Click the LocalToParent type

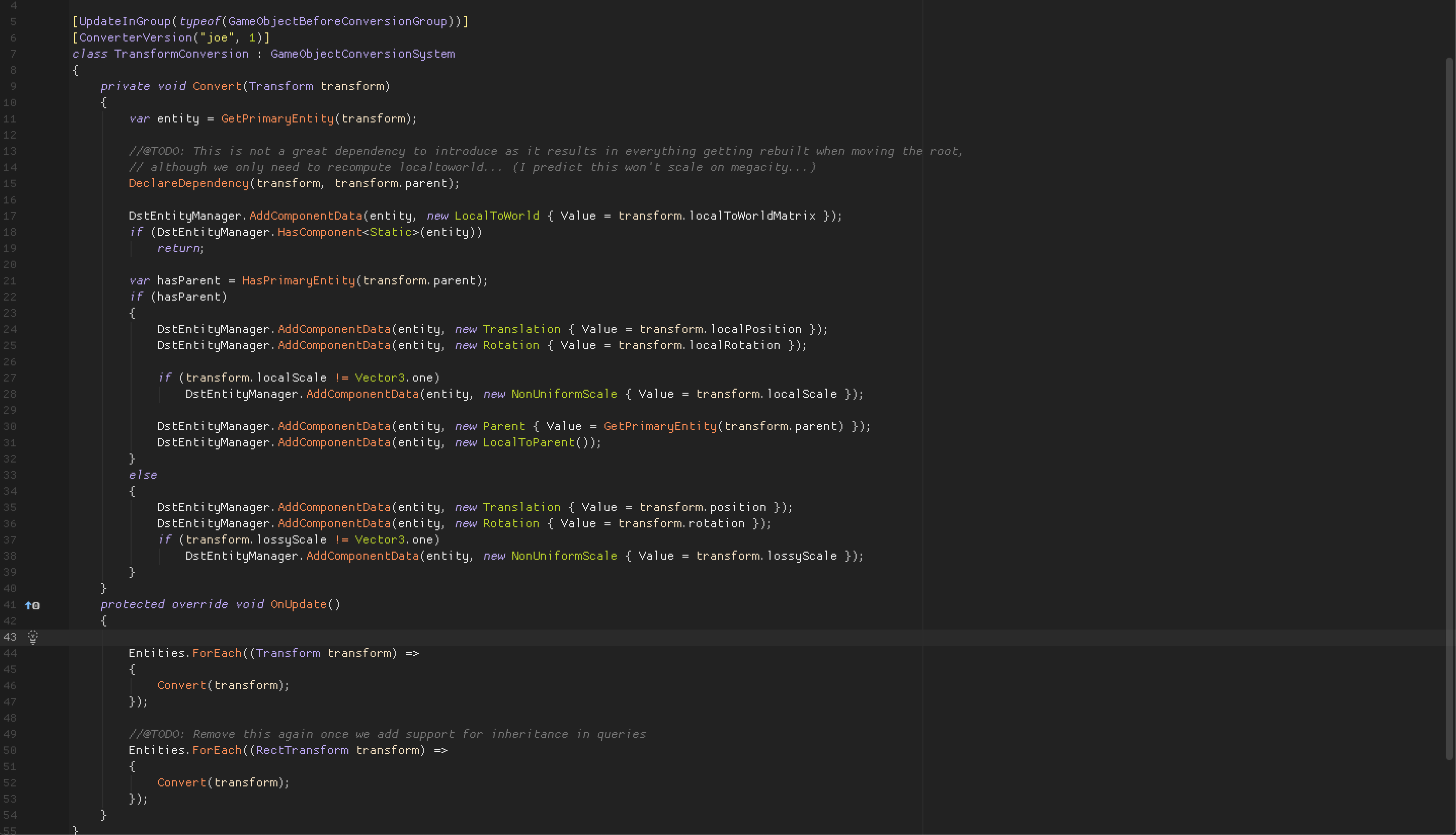pos(529,443)
